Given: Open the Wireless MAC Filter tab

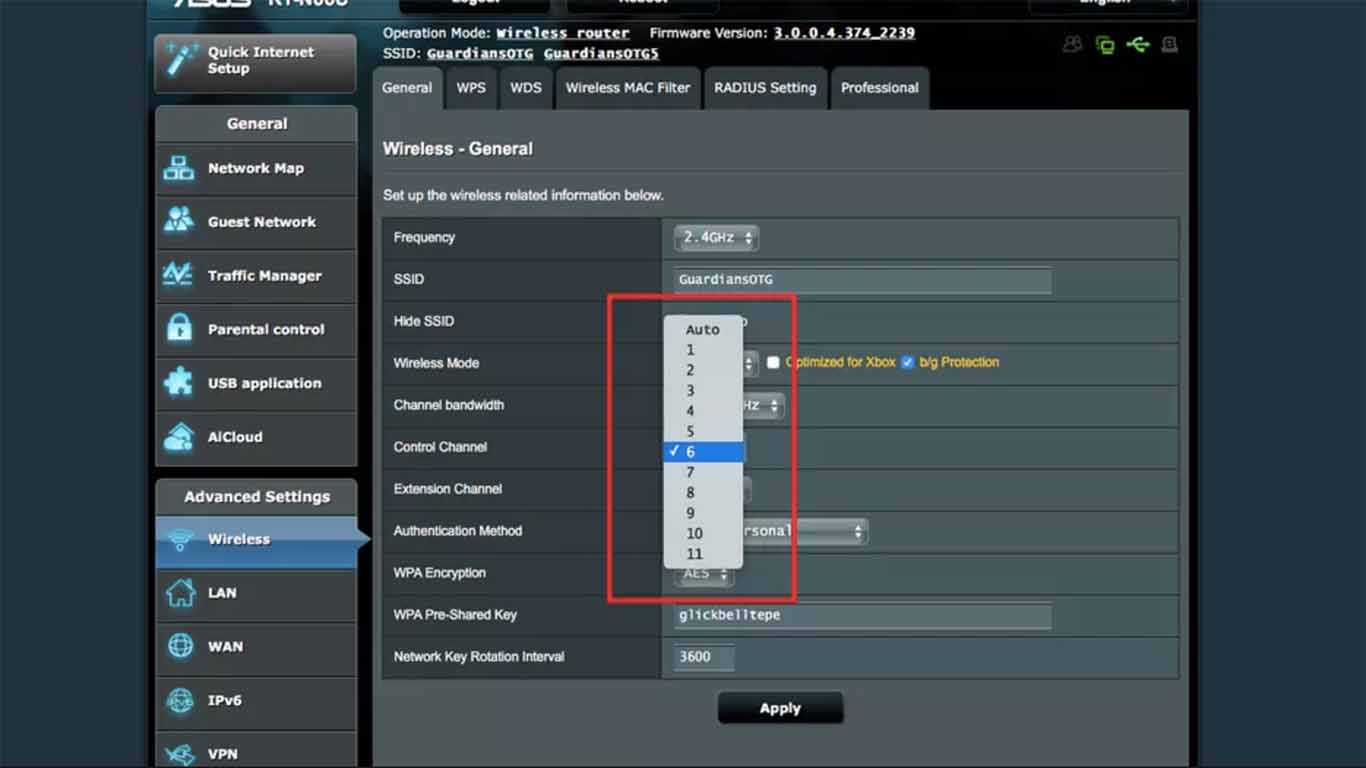Looking at the screenshot, I should pos(628,88).
